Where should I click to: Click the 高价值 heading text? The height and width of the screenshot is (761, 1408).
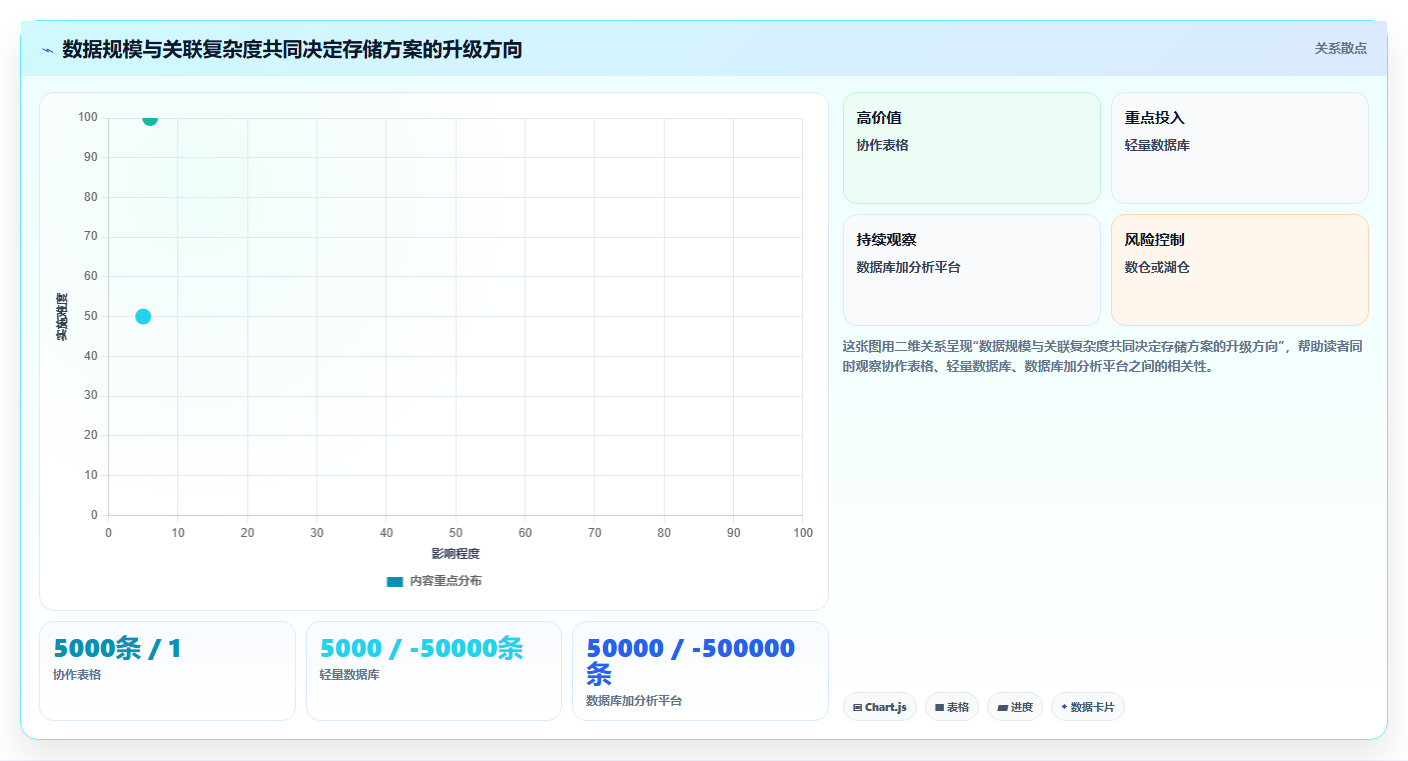click(879, 118)
